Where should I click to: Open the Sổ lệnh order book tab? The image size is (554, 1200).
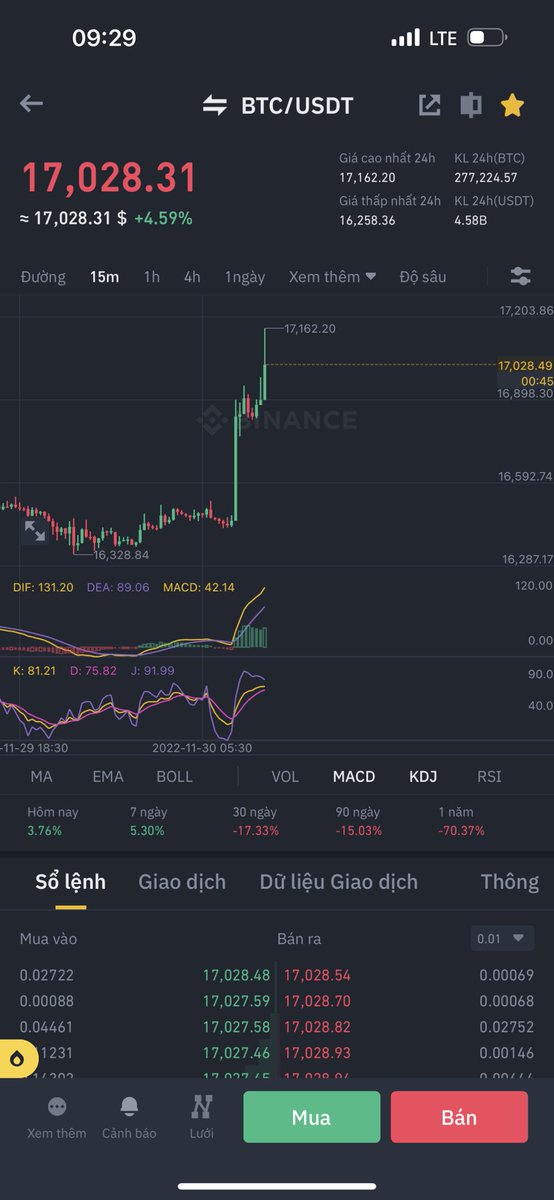tap(71, 882)
